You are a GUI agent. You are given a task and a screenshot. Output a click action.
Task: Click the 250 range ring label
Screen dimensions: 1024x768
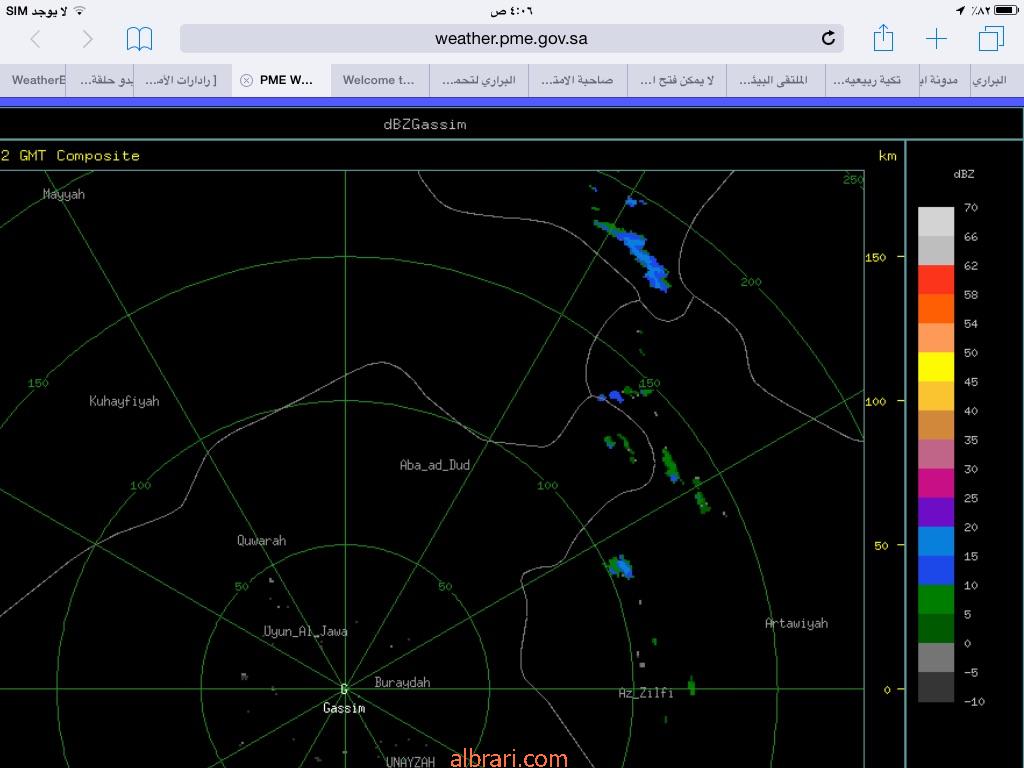point(853,180)
